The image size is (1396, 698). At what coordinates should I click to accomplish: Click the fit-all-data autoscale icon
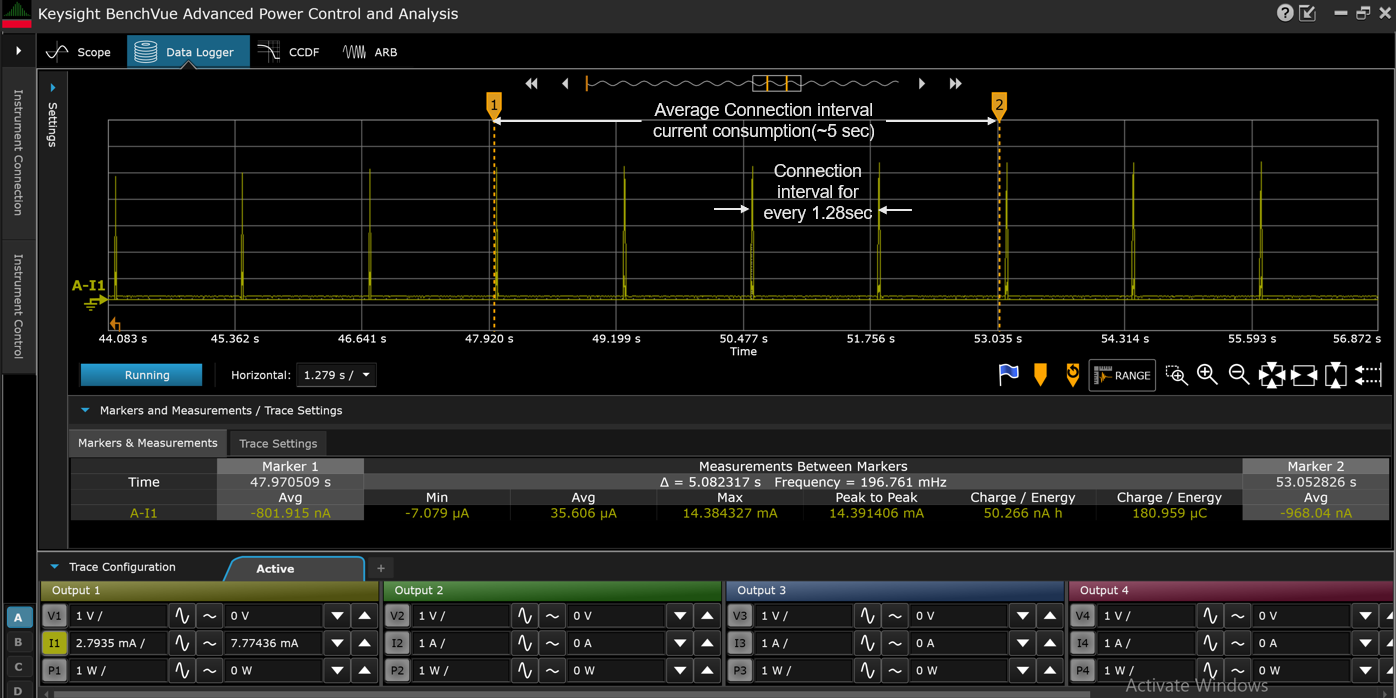tap(1272, 375)
